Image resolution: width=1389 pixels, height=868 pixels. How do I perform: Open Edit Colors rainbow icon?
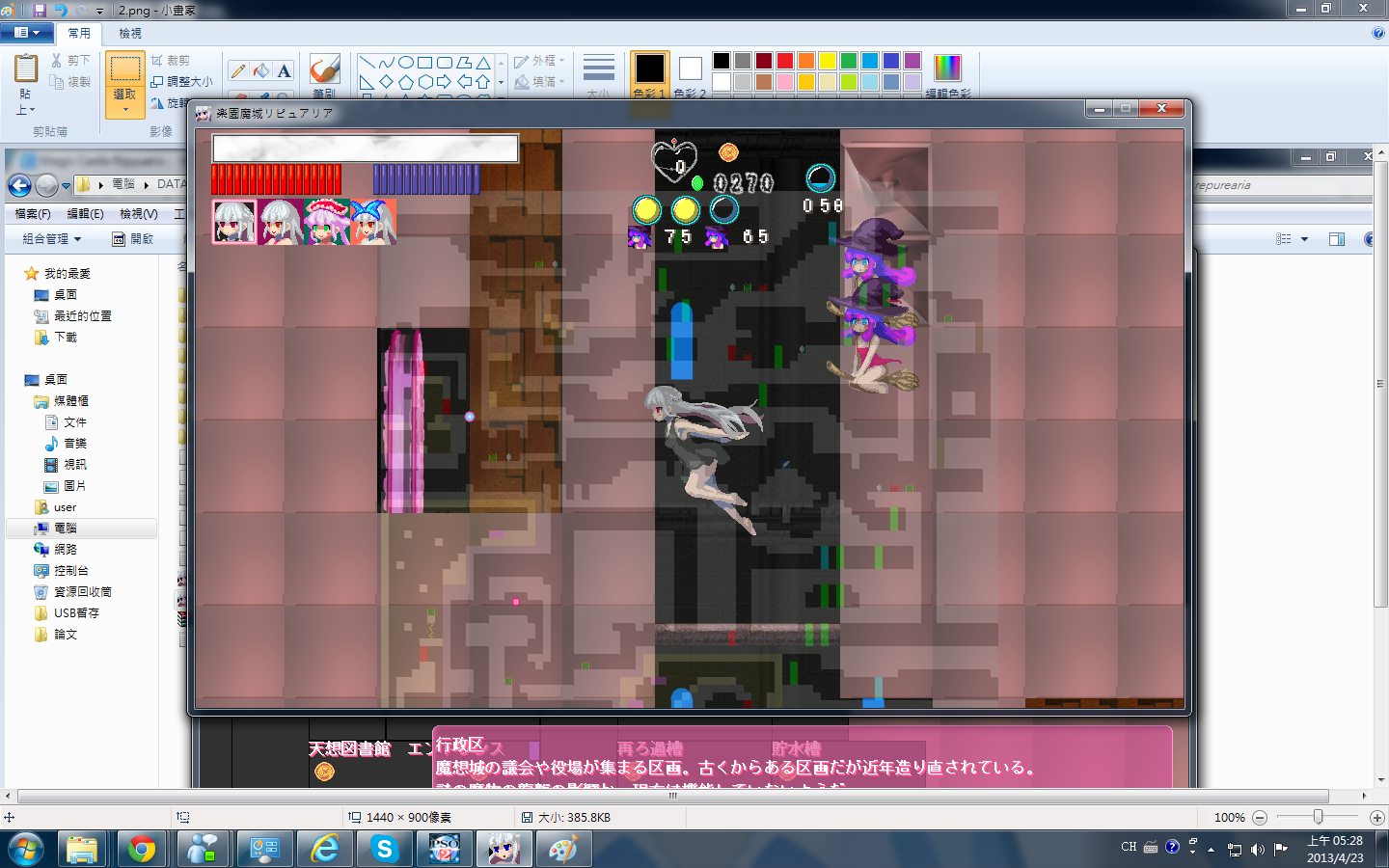[x=947, y=68]
